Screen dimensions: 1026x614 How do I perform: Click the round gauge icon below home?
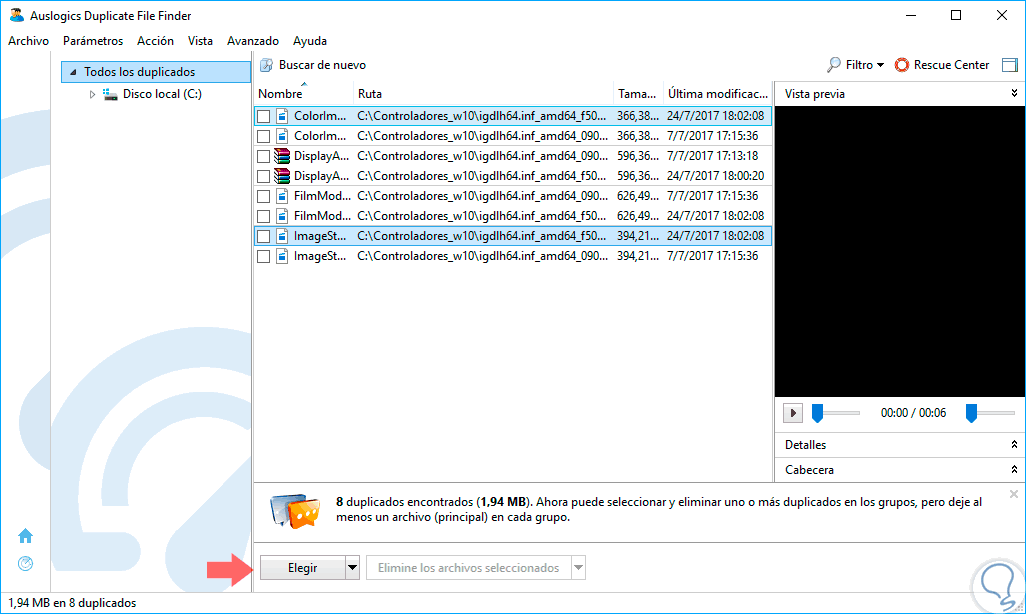[26, 564]
